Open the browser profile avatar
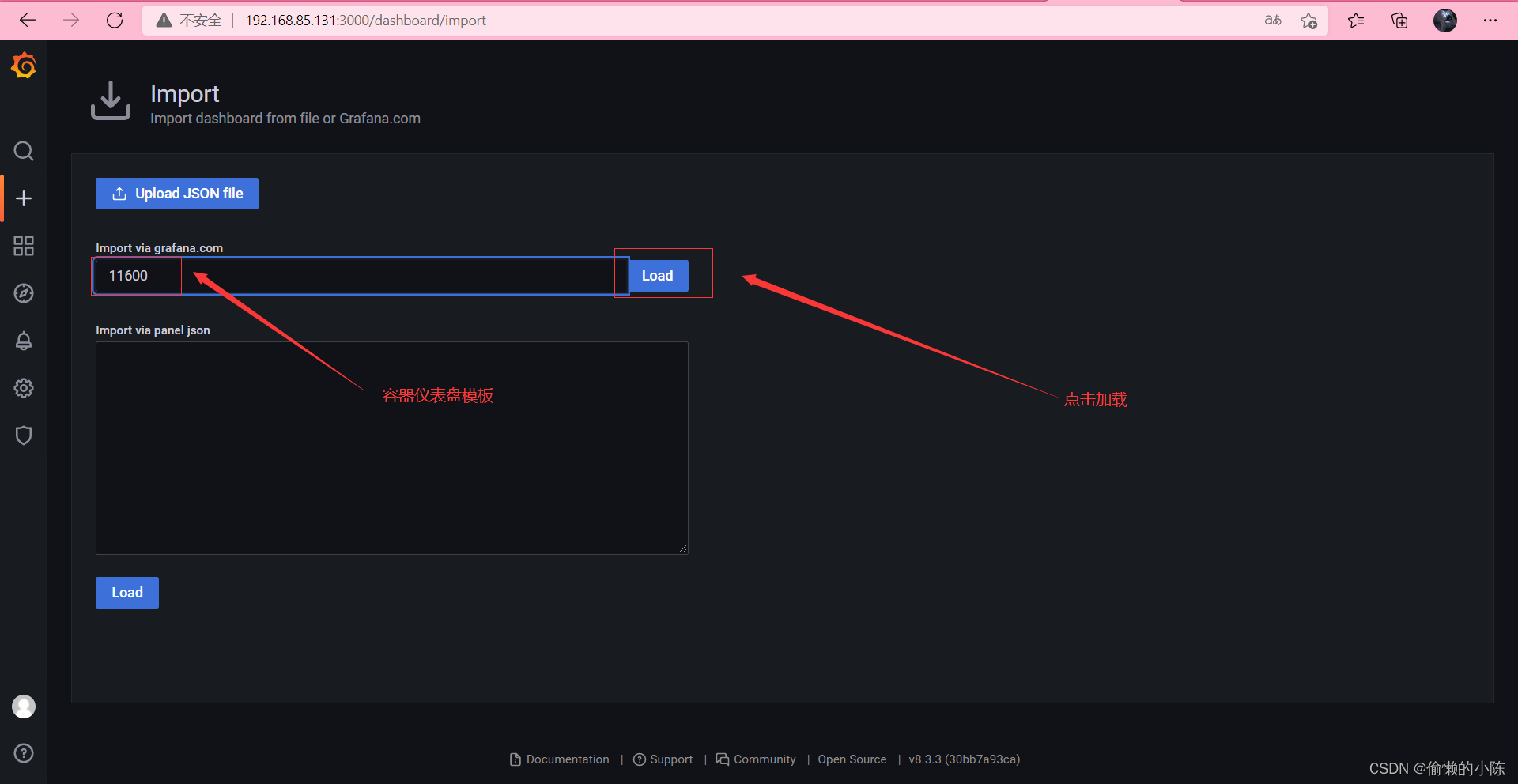Viewport: 1518px width, 784px height. 1445,21
